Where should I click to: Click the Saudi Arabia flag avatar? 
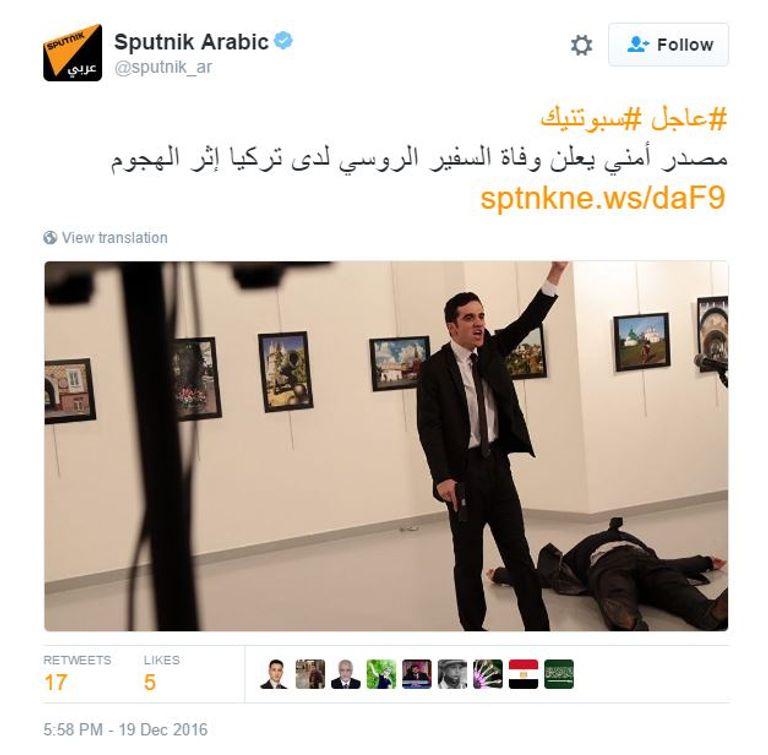point(559,674)
